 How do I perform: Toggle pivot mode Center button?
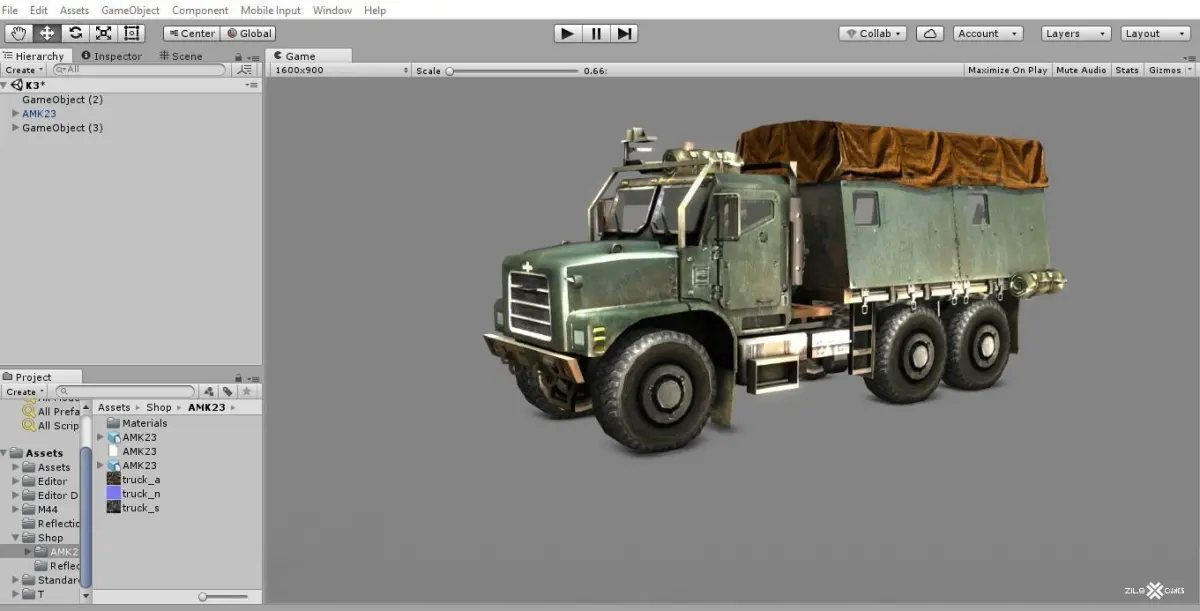pyautogui.click(x=191, y=33)
